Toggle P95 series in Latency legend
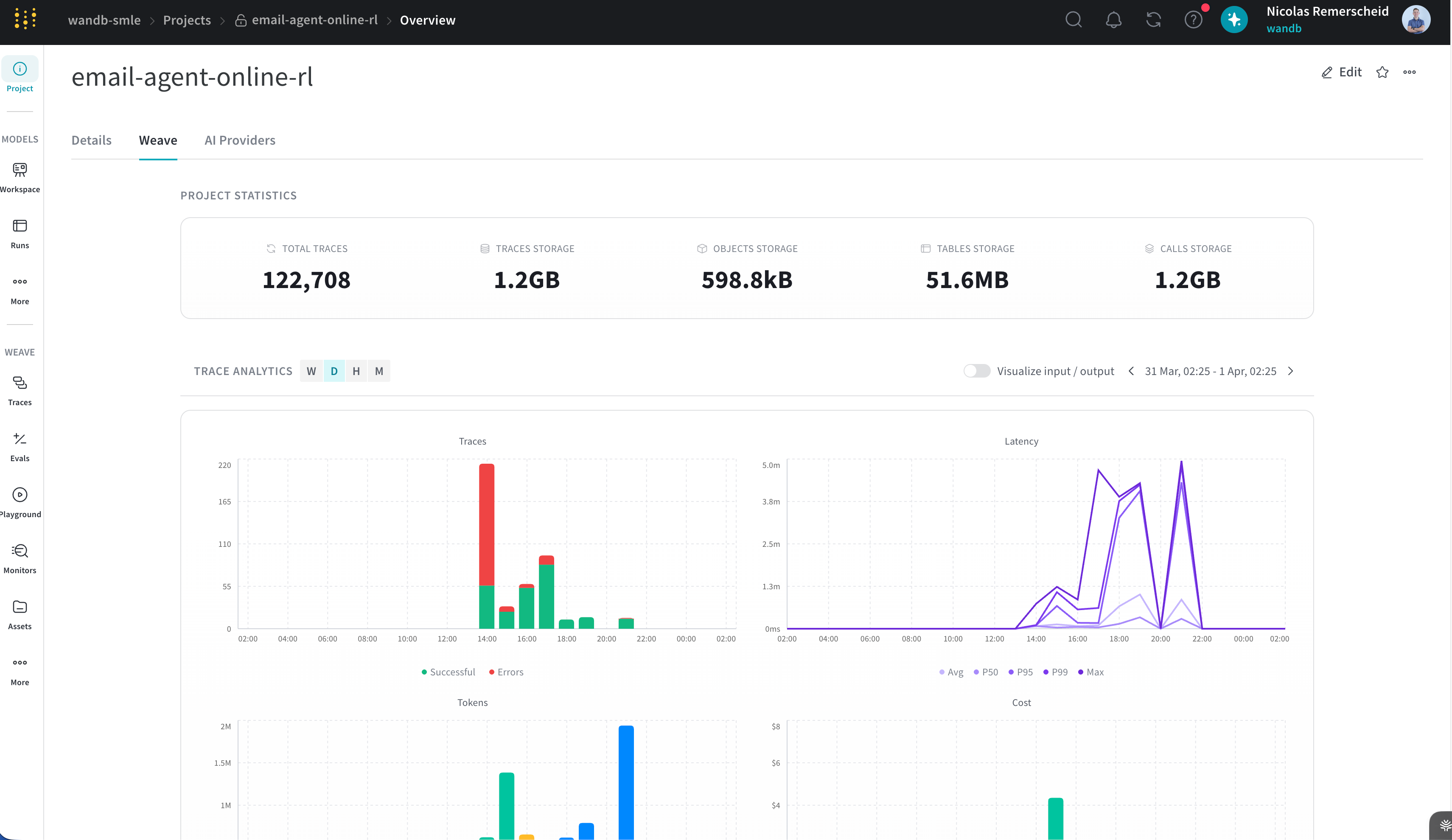The height and width of the screenshot is (840, 1452). [1020, 672]
